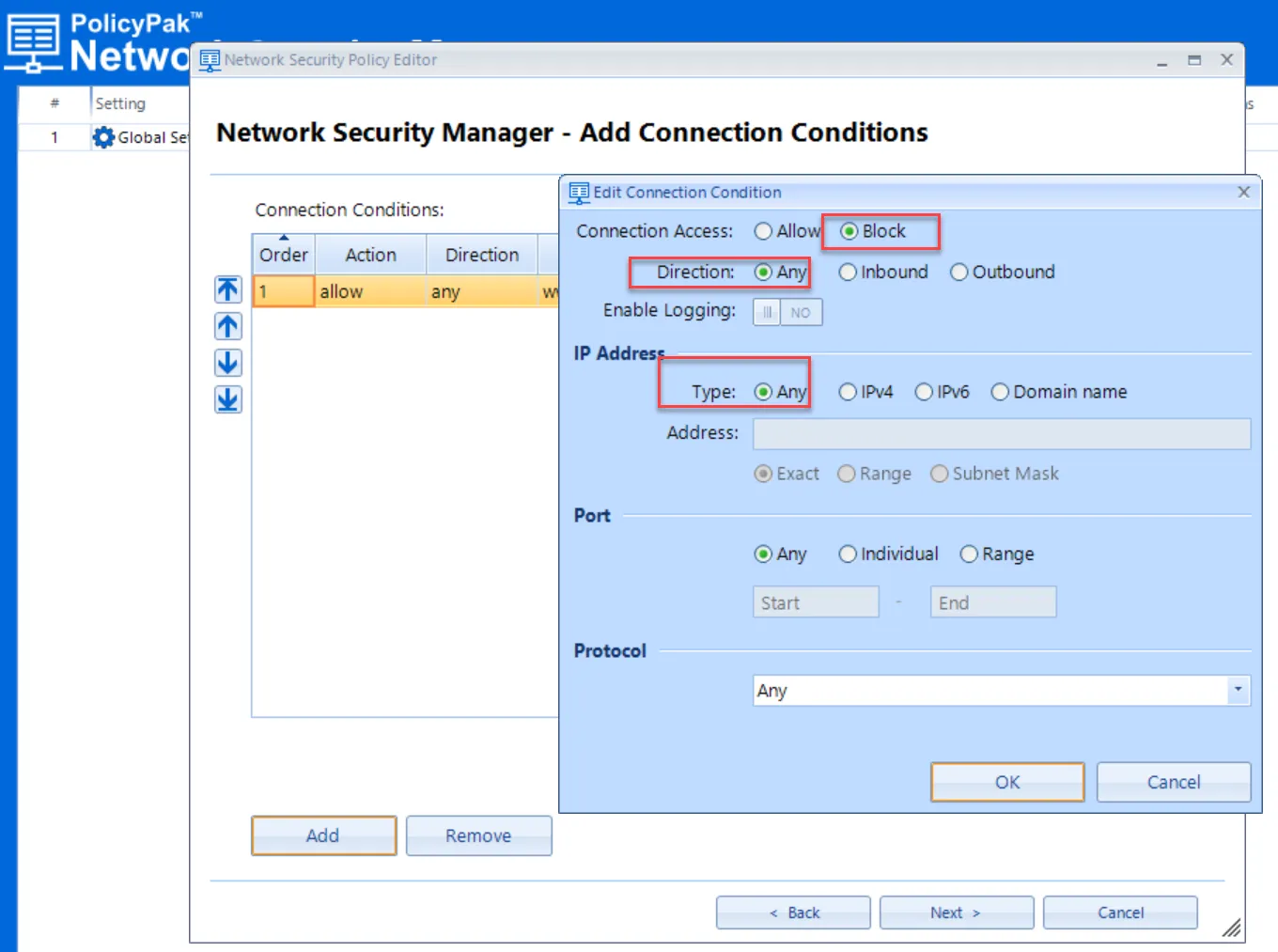Set Direction to Inbound

(883, 273)
